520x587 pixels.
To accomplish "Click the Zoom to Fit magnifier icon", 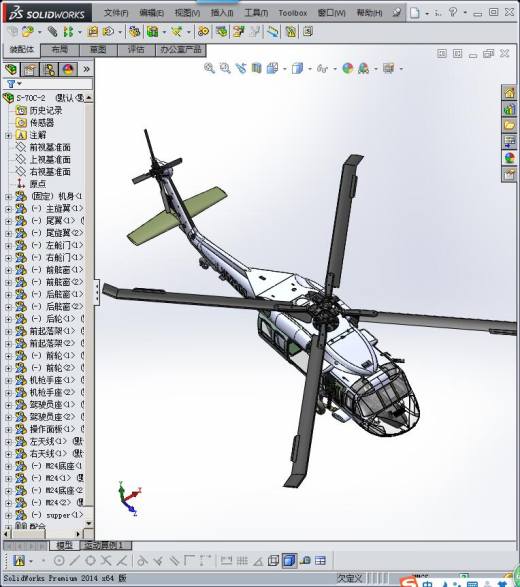I will [x=209, y=69].
